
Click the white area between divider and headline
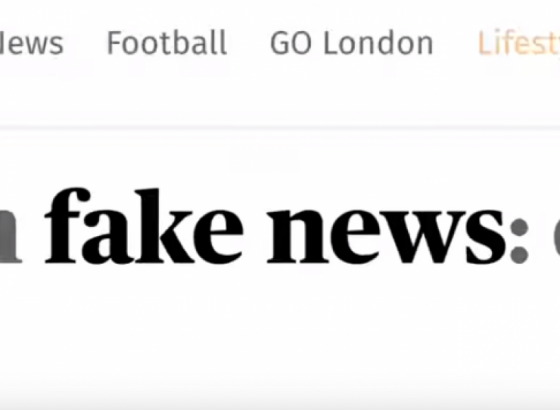coord(280,157)
